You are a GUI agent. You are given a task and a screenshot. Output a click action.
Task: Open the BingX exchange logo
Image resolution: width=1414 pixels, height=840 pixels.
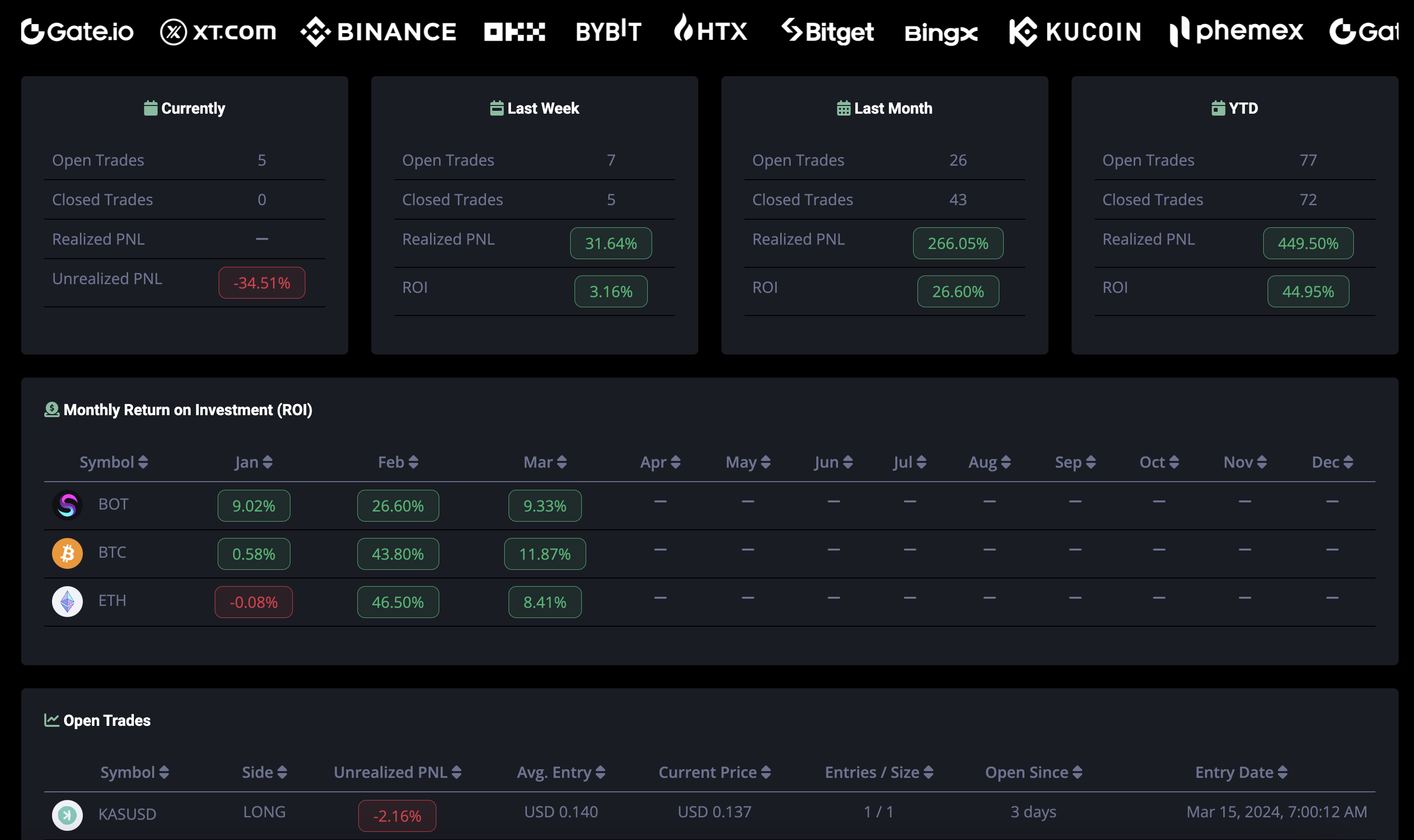(x=942, y=33)
